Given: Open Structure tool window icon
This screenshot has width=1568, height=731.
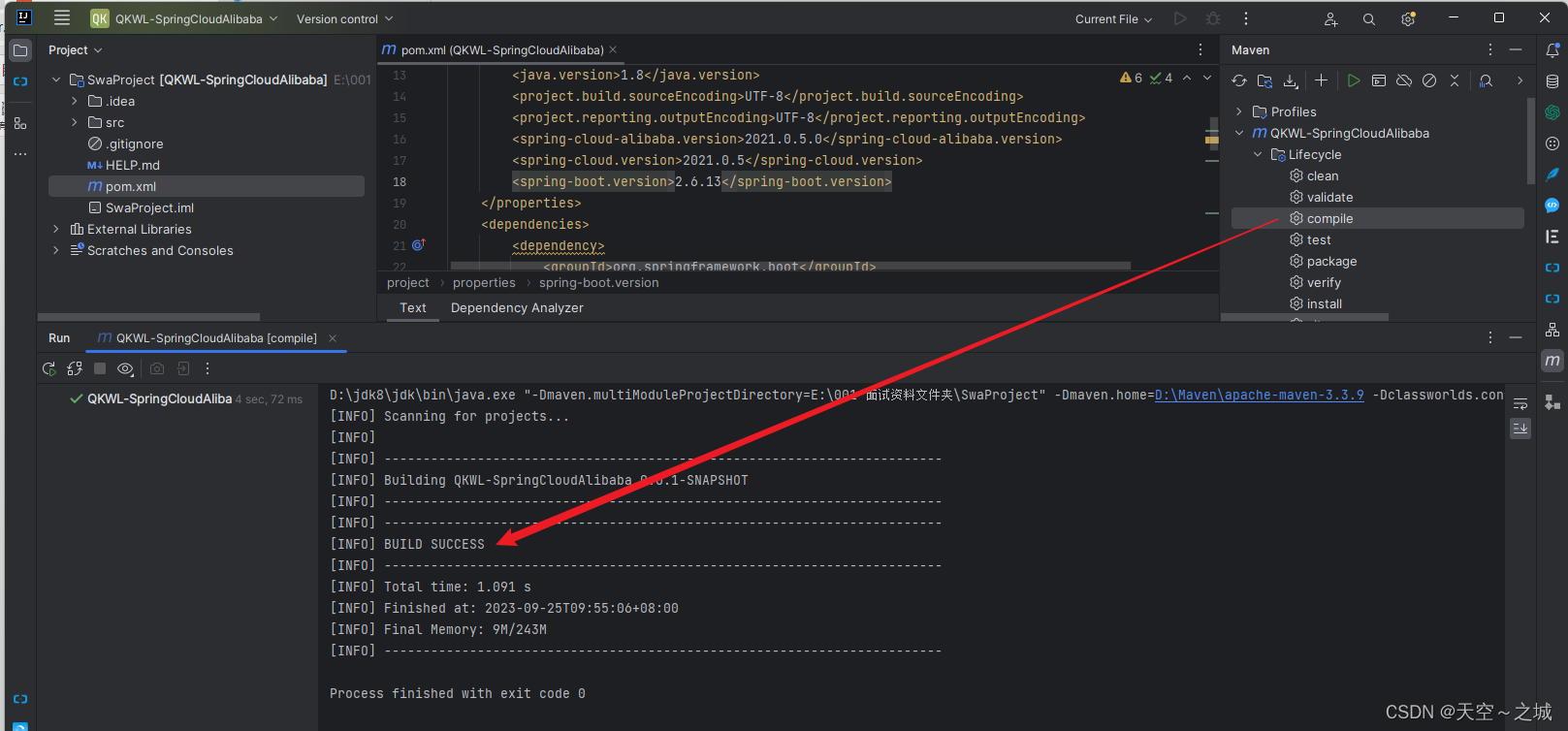Looking at the screenshot, I should pyautogui.click(x=20, y=123).
